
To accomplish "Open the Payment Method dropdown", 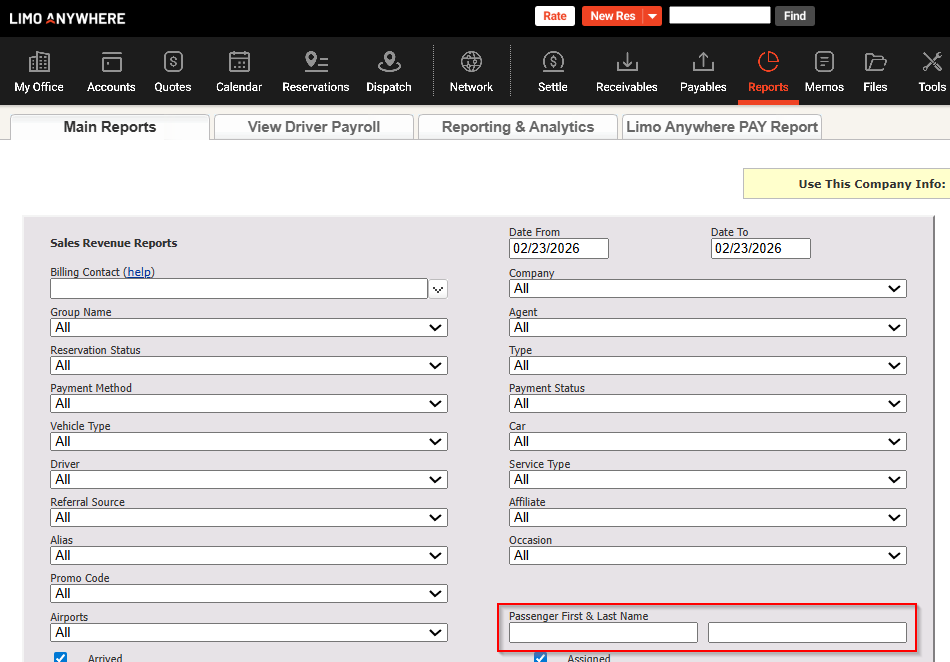I will (249, 404).
